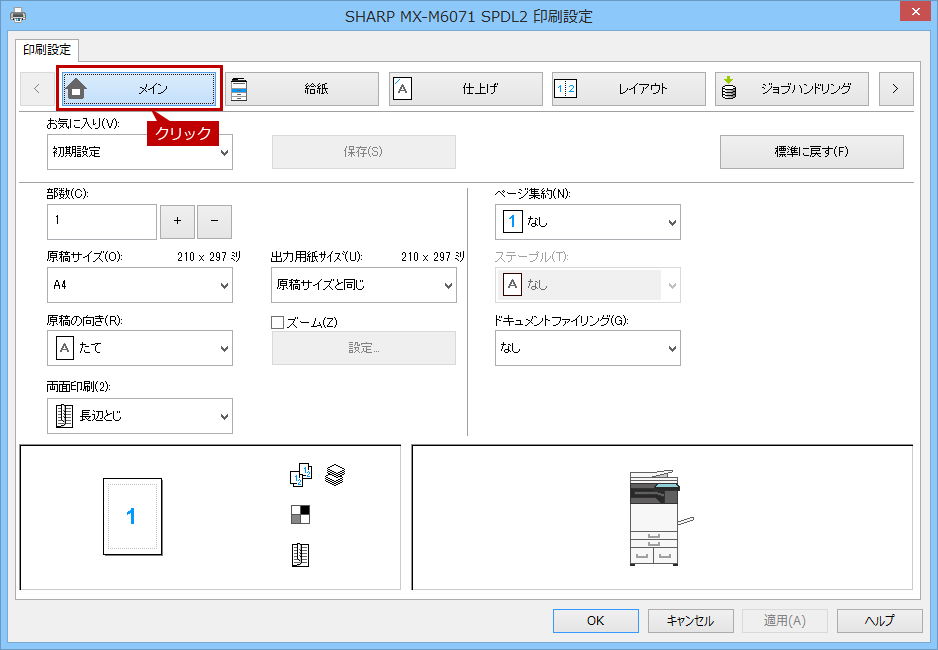Click the stacked sheets icon in preview

point(335,475)
